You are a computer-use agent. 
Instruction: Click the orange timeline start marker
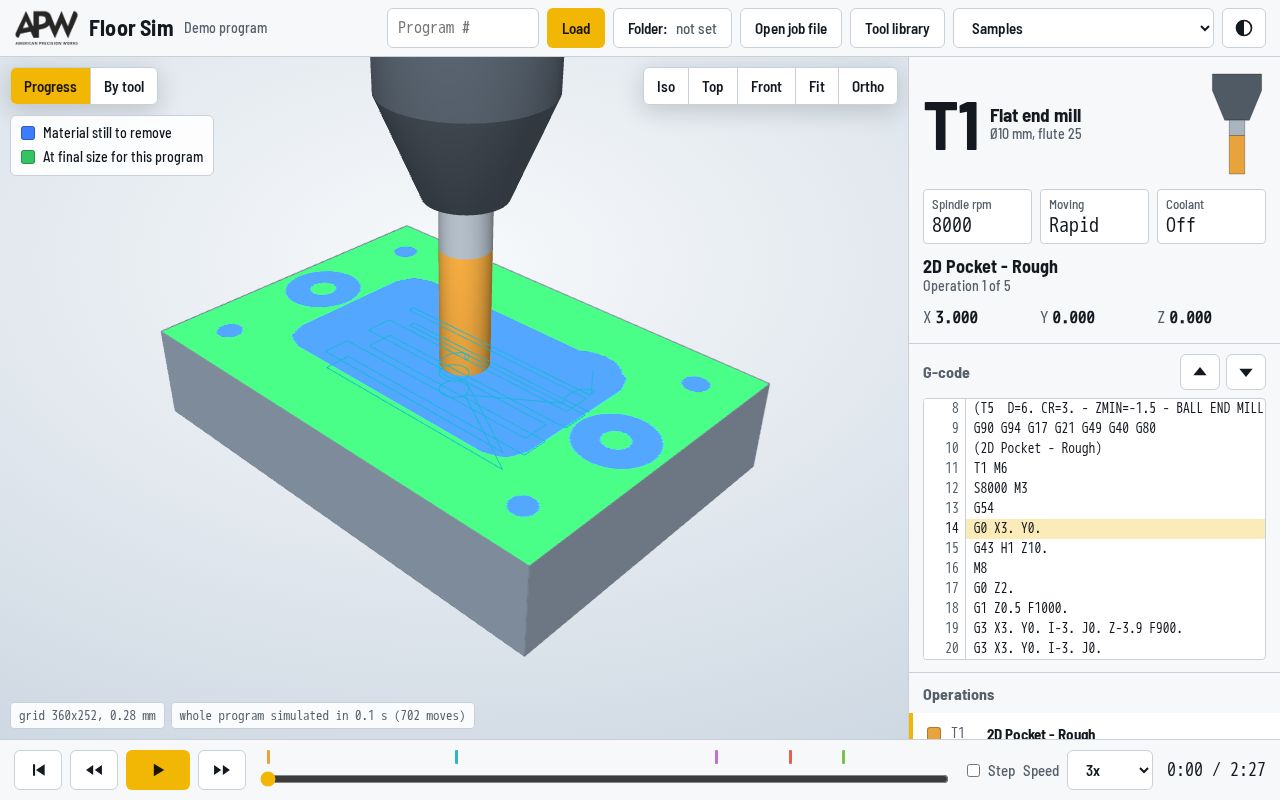point(268,757)
